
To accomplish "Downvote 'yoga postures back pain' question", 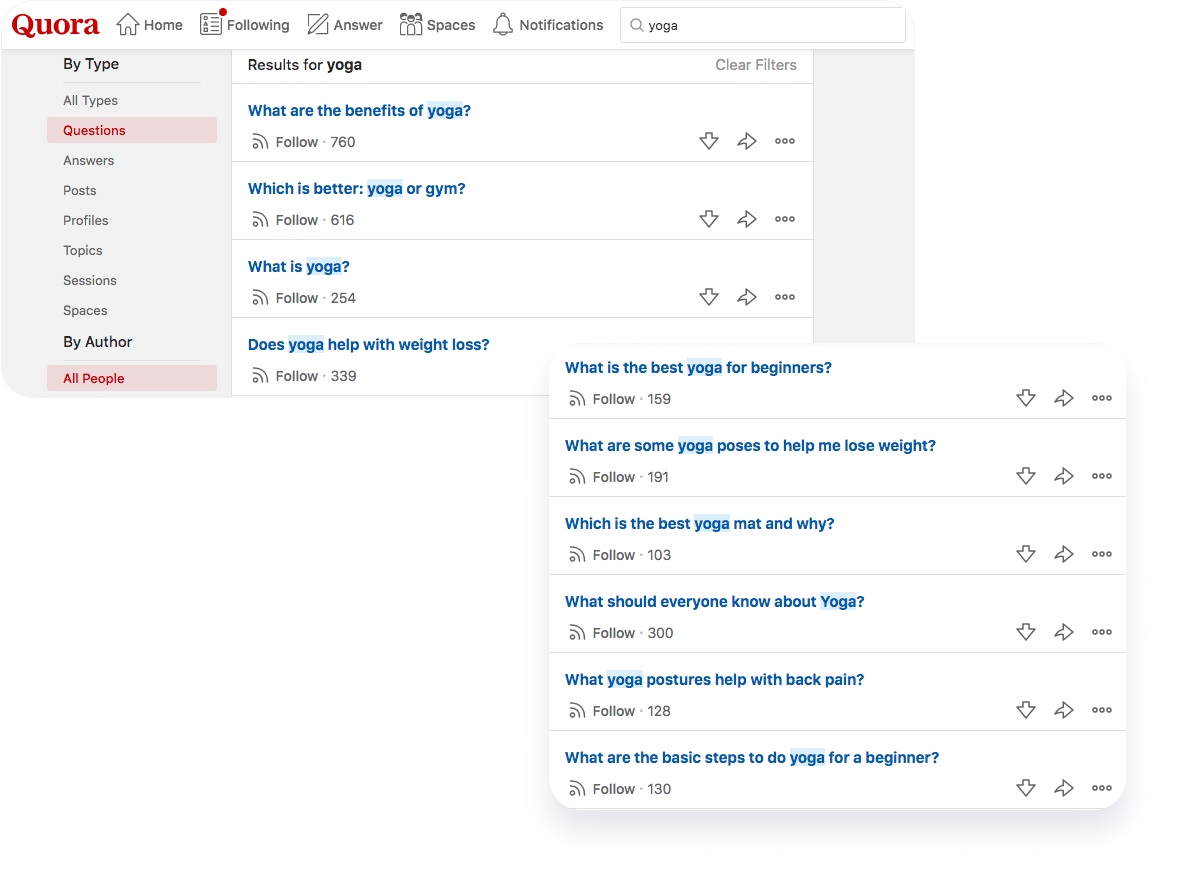I will click(1026, 710).
